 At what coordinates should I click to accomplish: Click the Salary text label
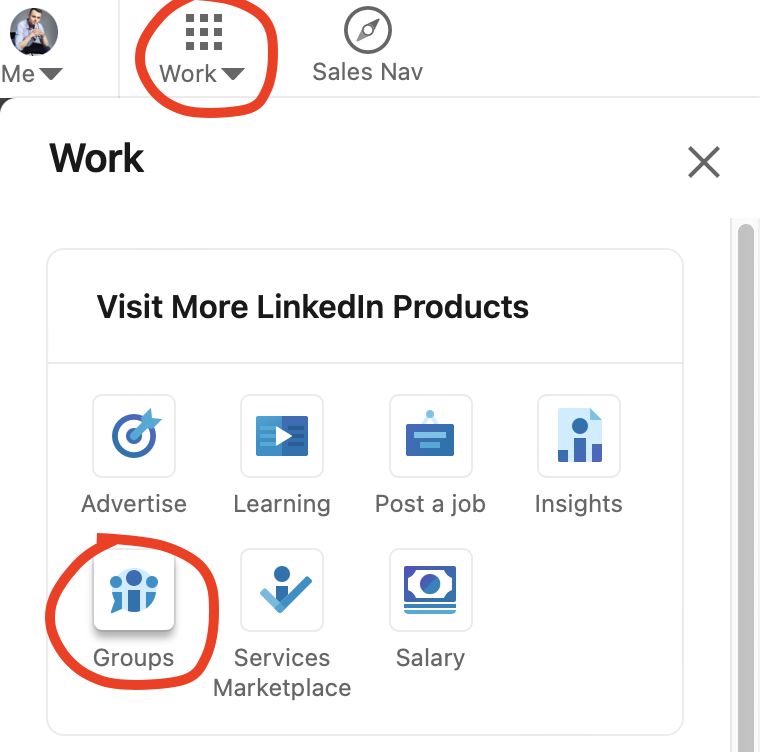click(430, 658)
